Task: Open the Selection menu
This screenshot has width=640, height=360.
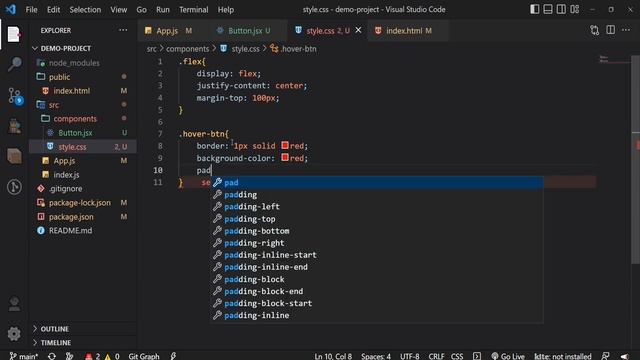Action: coord(85,9)
